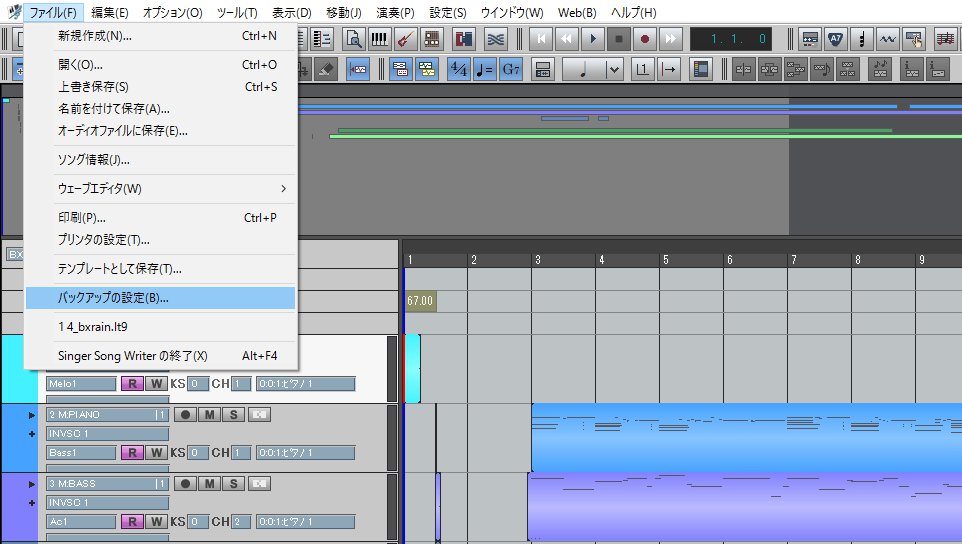Click the fast forward transport button

[x=671, y=39]
